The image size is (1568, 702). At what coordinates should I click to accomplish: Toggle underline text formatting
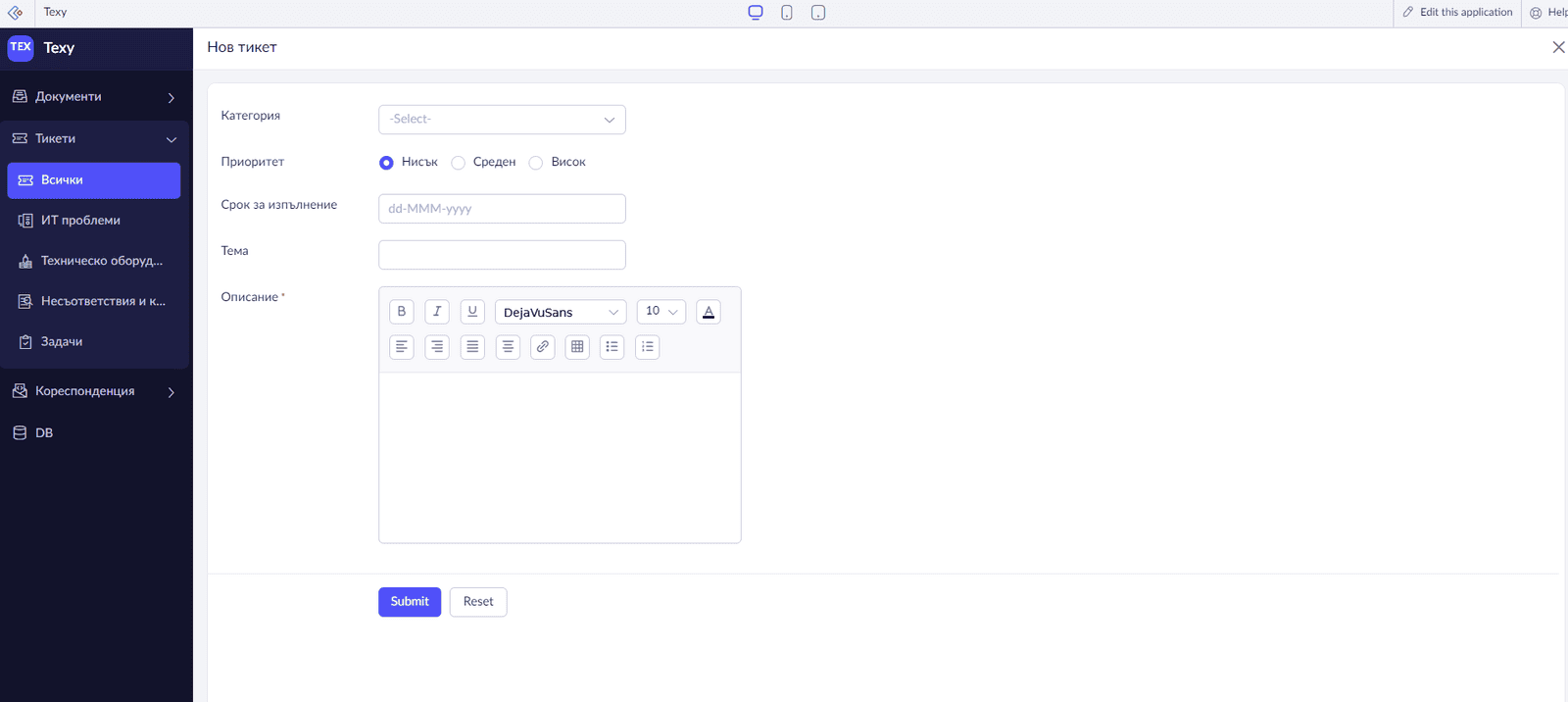point(472,312)
